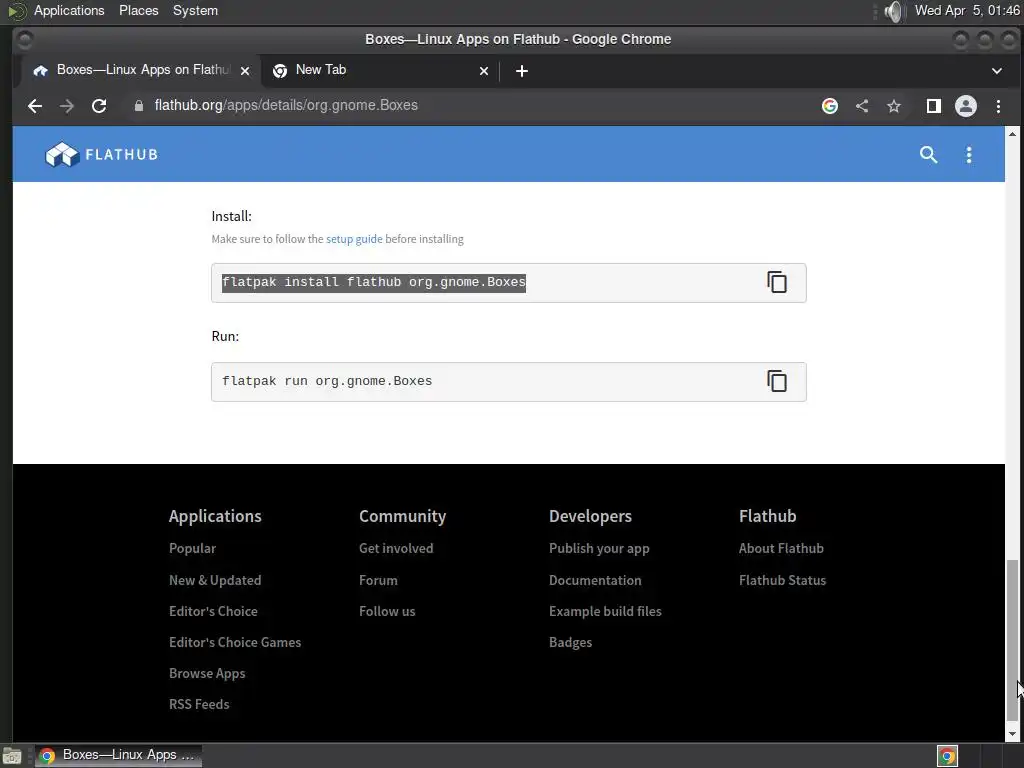
Task: Open a new tab with plus
Action: tap(521, 71)
